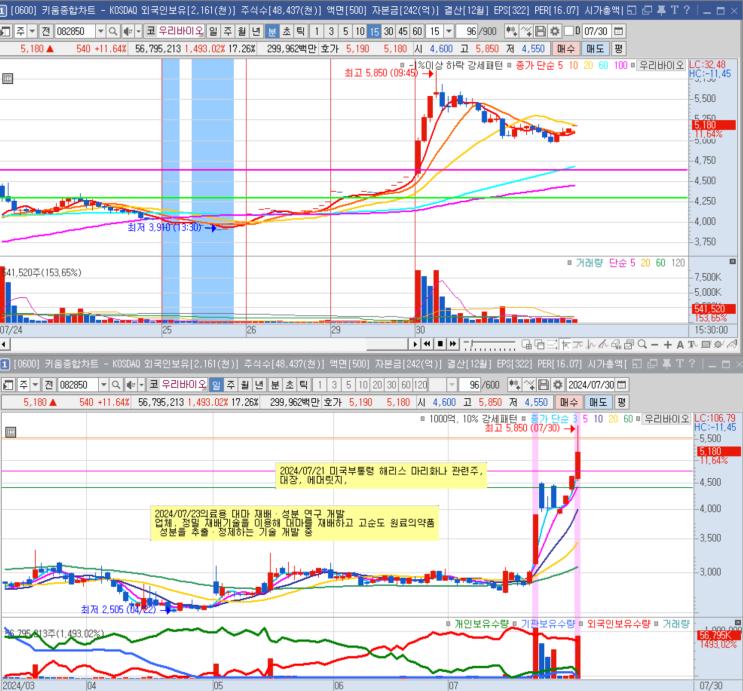Choose the 60-minute interval button in the top chart
743x691 pixels.
pyautogui.click(x=417, y=31)
